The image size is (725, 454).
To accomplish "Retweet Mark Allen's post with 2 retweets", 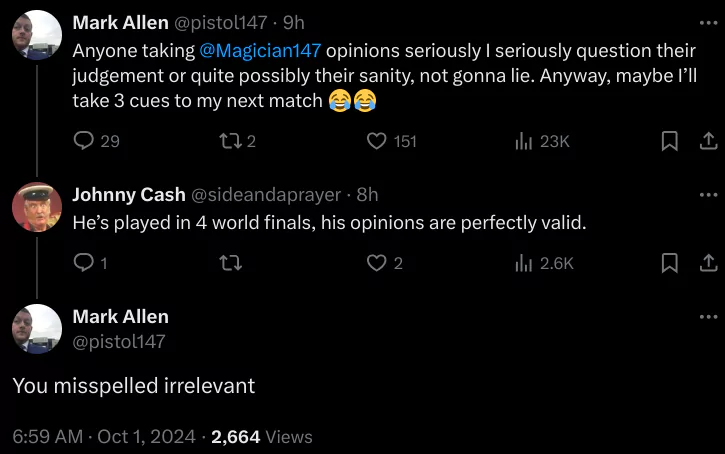I will click(x=229, y=142).
